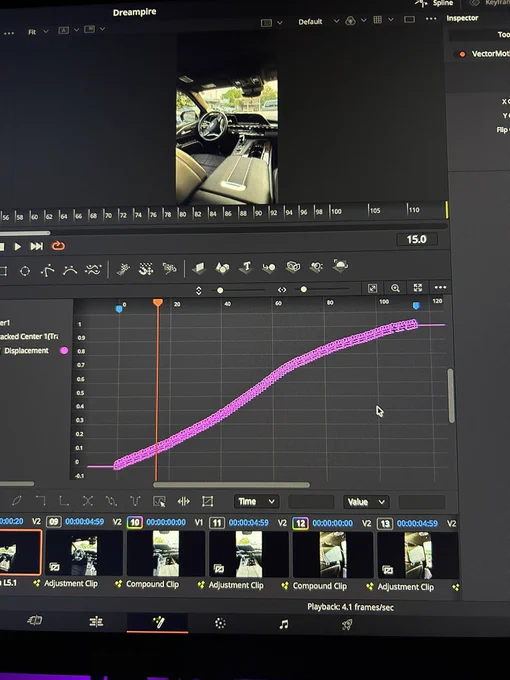Switch to the Deliver page
Viewport: 510px width, 680px height.
pos(347,624)
